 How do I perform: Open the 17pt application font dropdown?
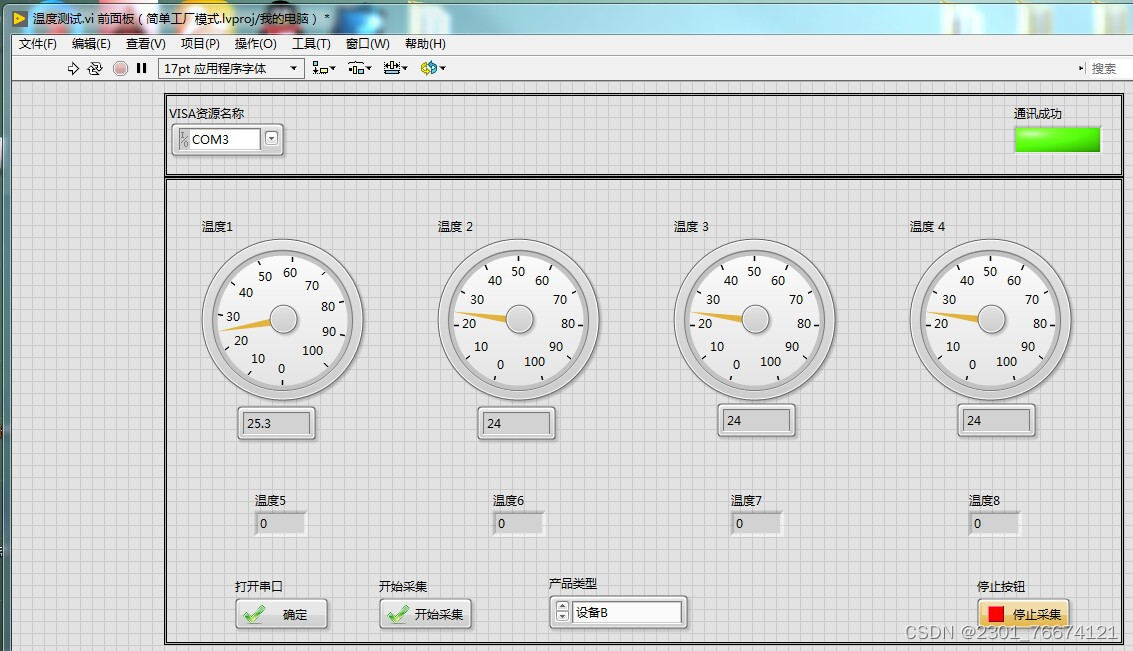(x=295, y=68)
